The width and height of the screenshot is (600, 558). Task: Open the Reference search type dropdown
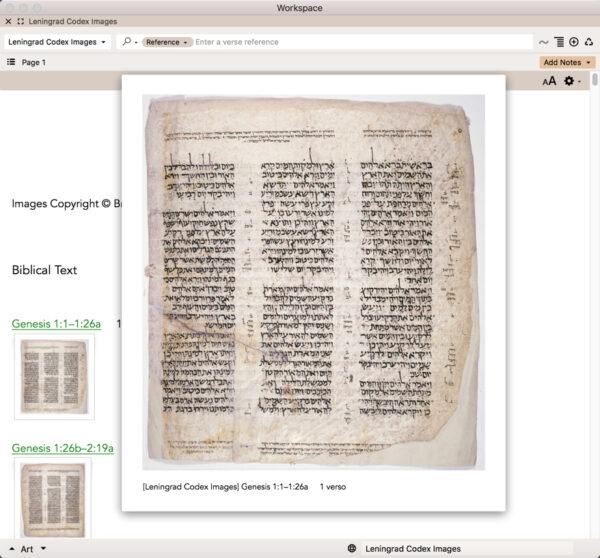click(x=166, y=42)
